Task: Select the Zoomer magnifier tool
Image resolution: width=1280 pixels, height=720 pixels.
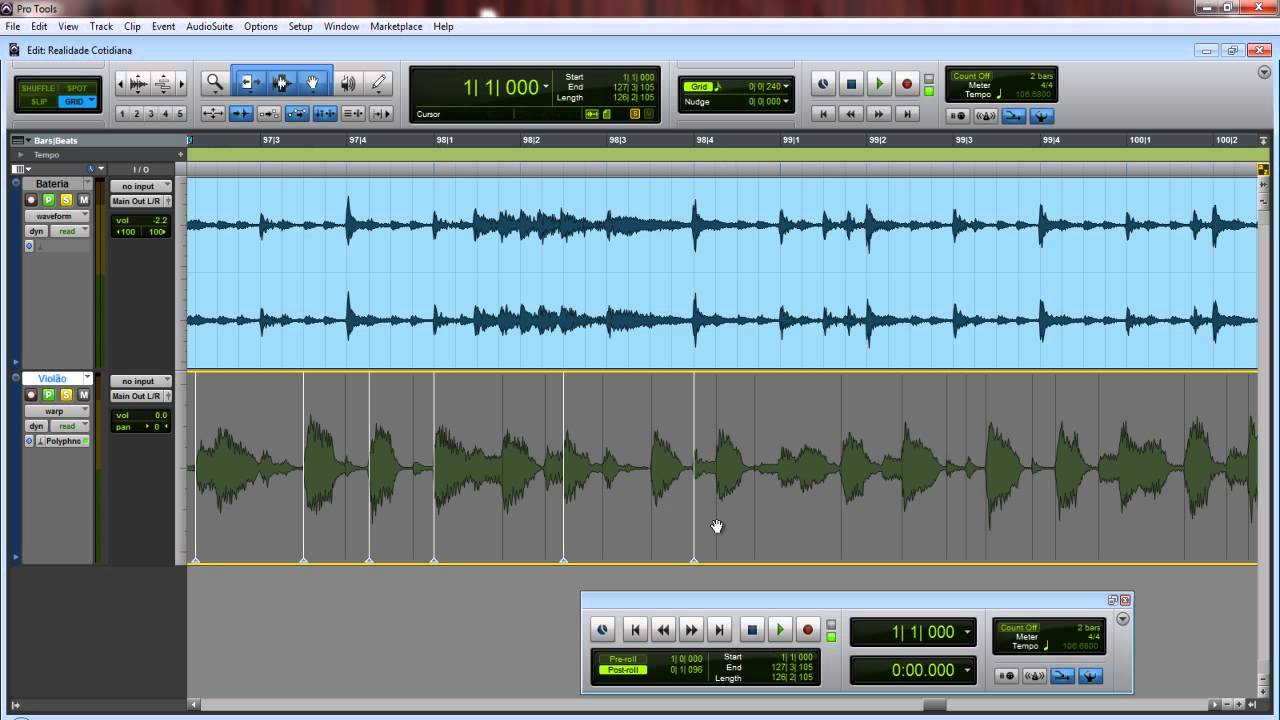Action: [x=214, y=84]
